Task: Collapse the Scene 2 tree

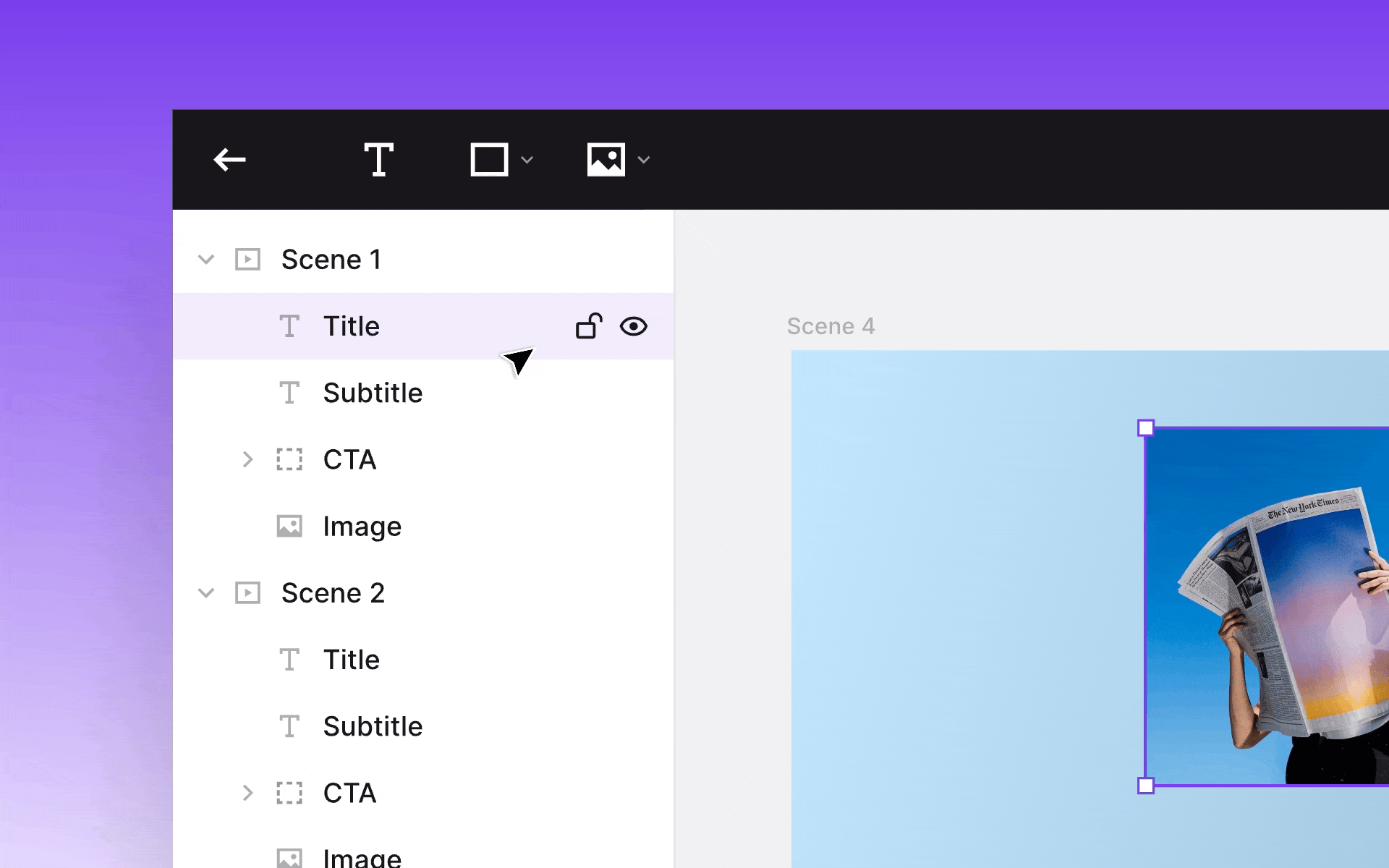Action: (x=206, y=593)
